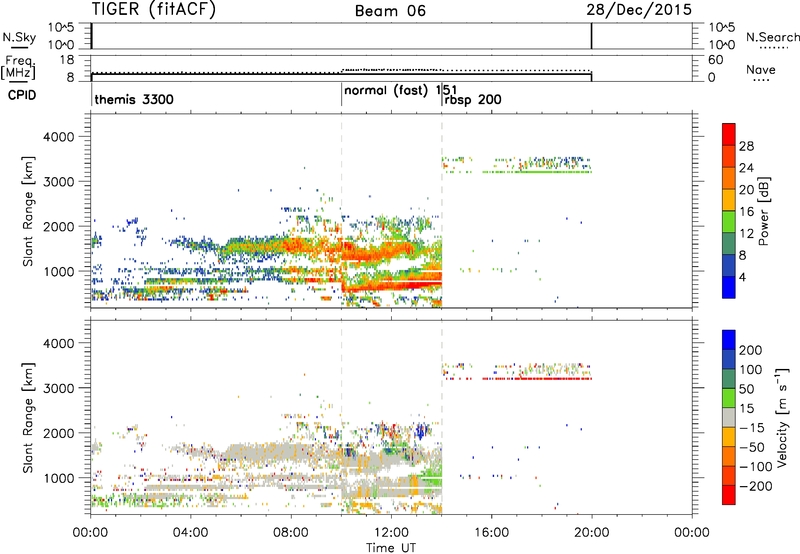The height and width of the screenshot is (554, 800).
Task: Click the 'rbsp 200' CPID text
Action: (x=473, y=99)
